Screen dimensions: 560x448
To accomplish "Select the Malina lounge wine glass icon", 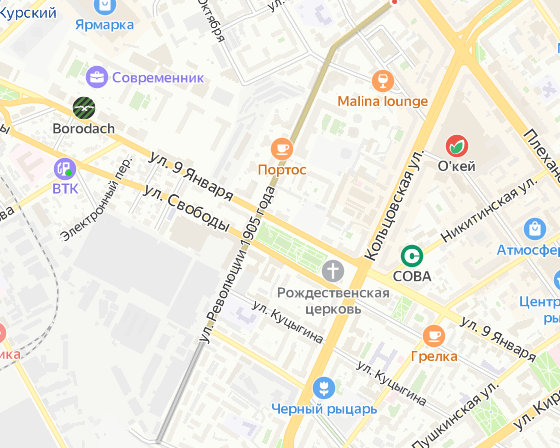I will pyautogui.click(x=383, y=81).
